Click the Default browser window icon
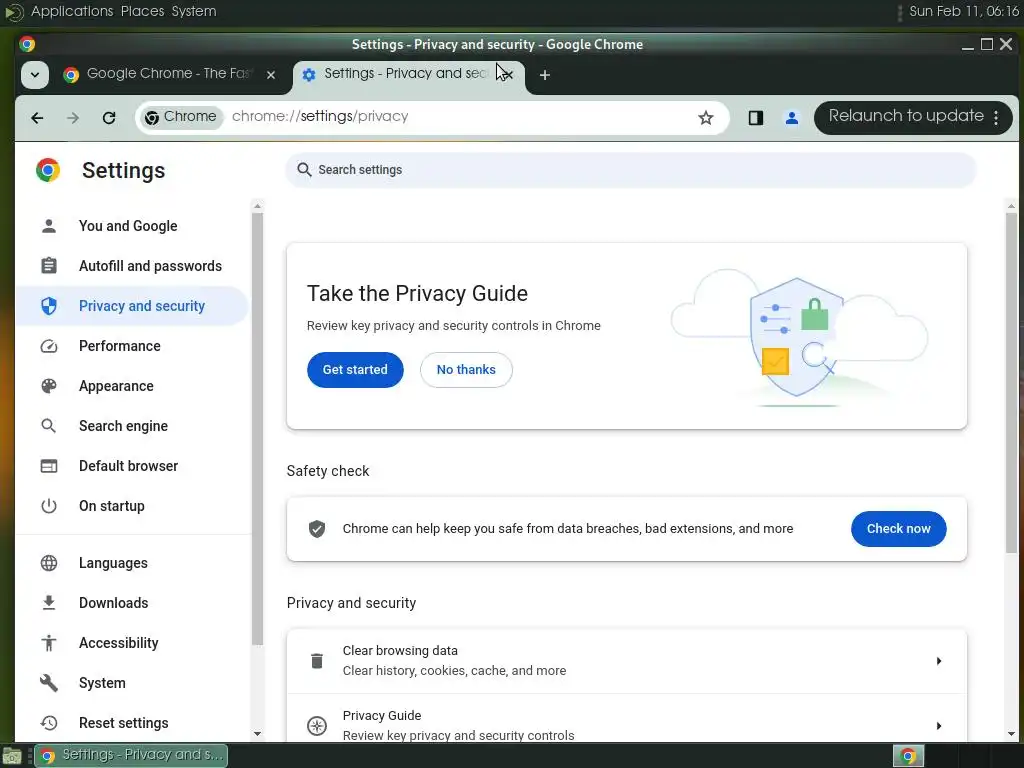Viewport: 1024px width, 768px height. click(49, 466)
